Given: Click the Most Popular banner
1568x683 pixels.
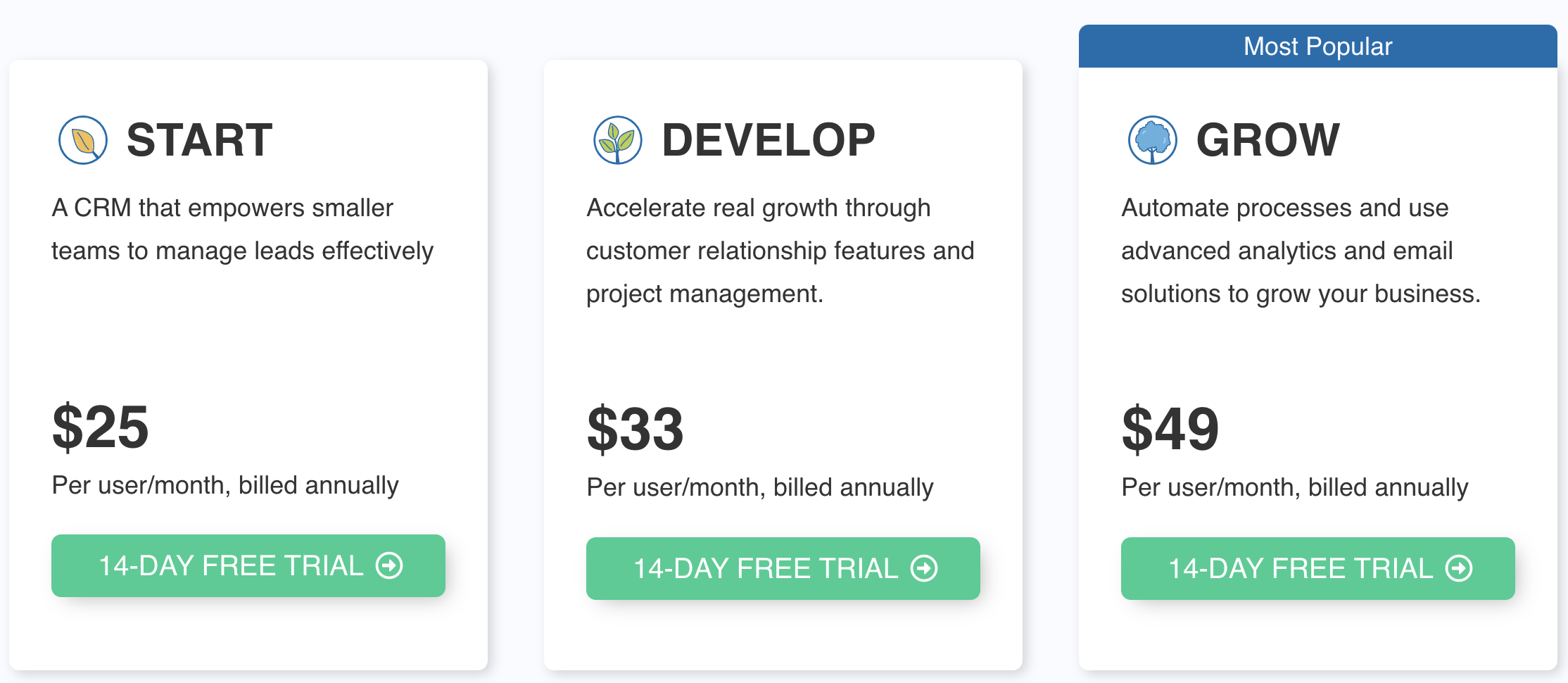Looking at the screenshot, I should [x=1317, y=46].
